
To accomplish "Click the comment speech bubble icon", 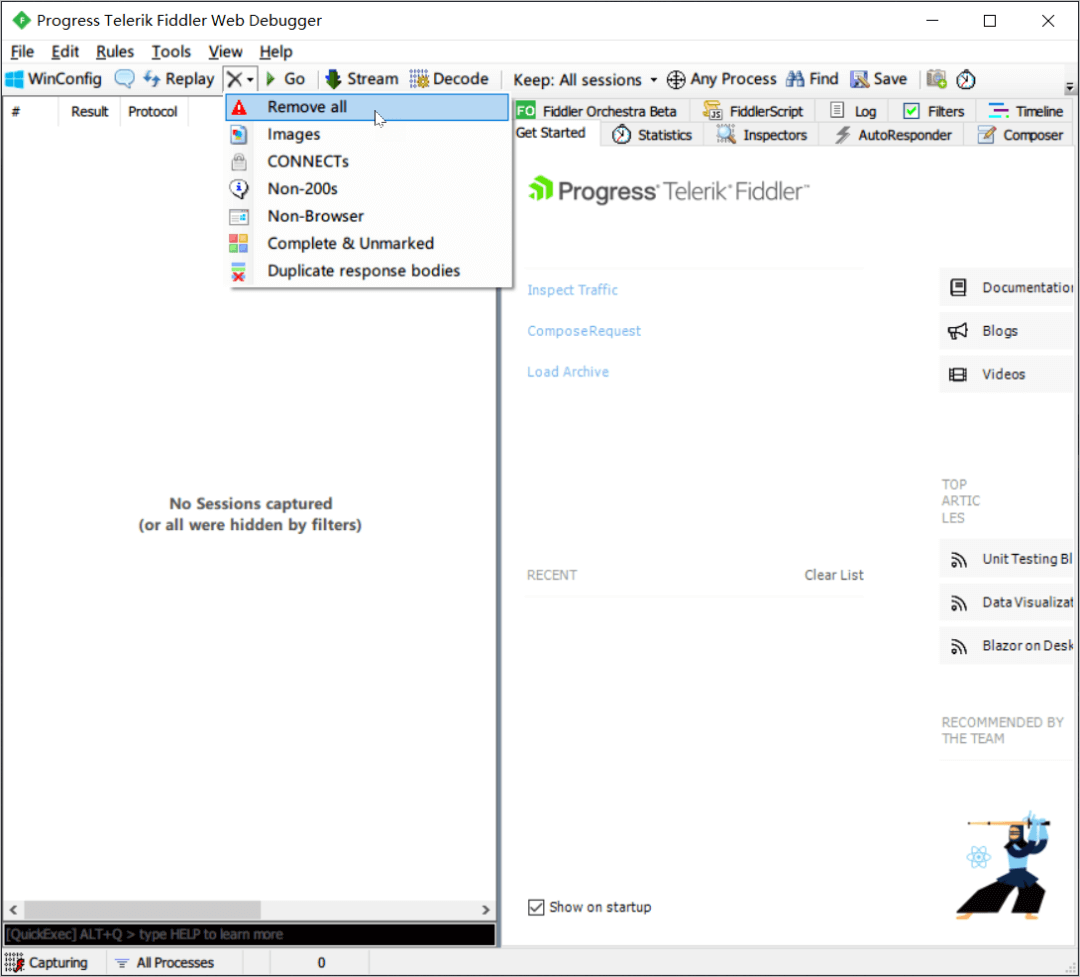I will [x=124, y=79].
